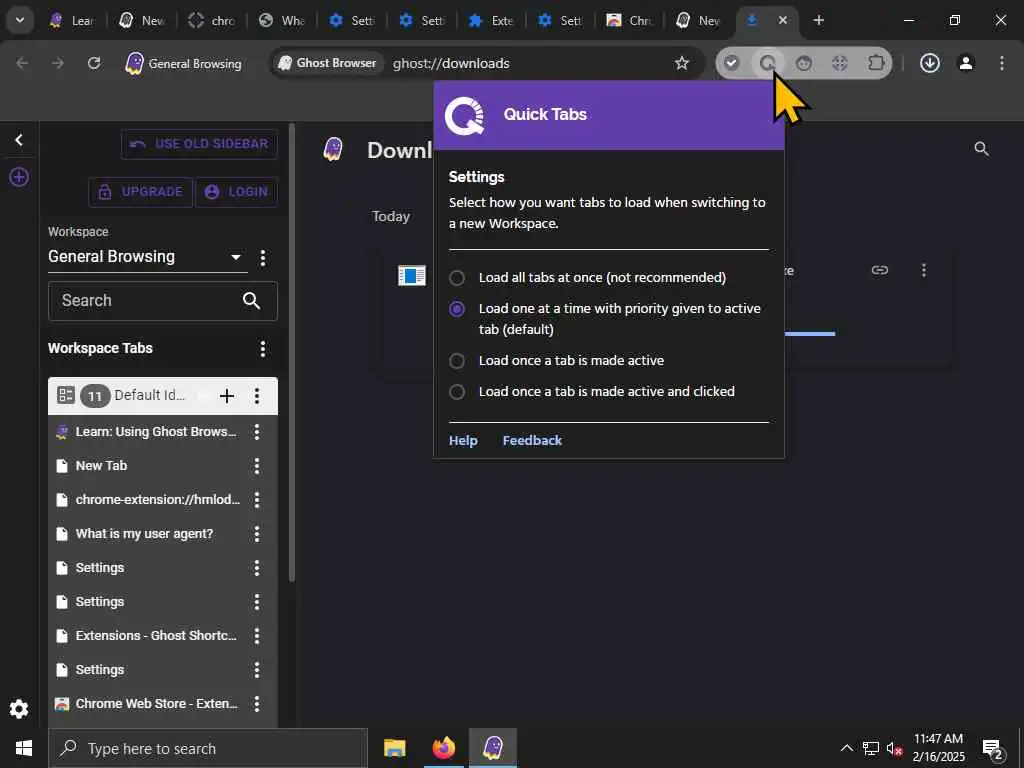Switch to the chrome-extension browser tab

212,20
